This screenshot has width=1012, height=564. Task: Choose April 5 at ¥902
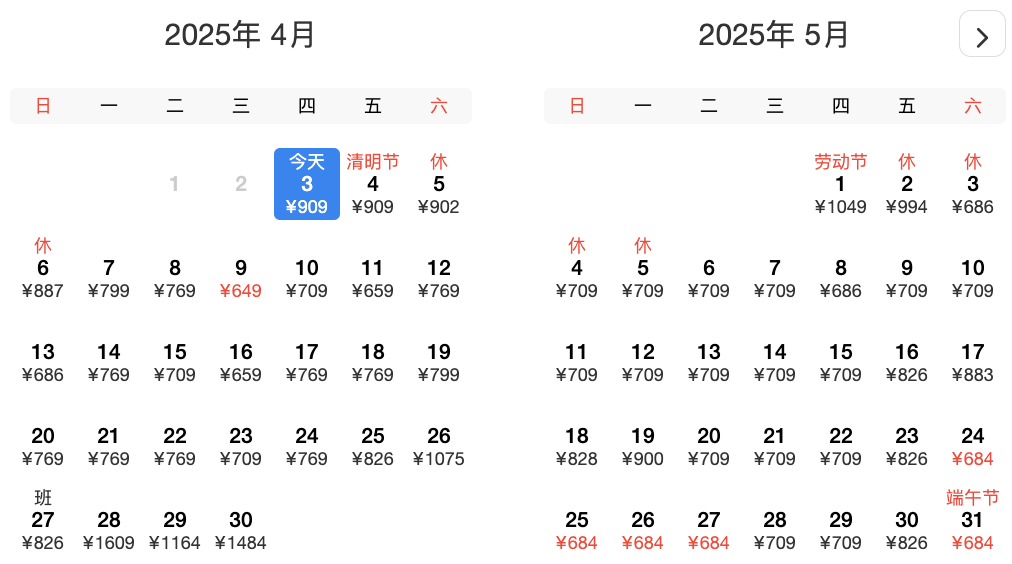click(439, 184)
